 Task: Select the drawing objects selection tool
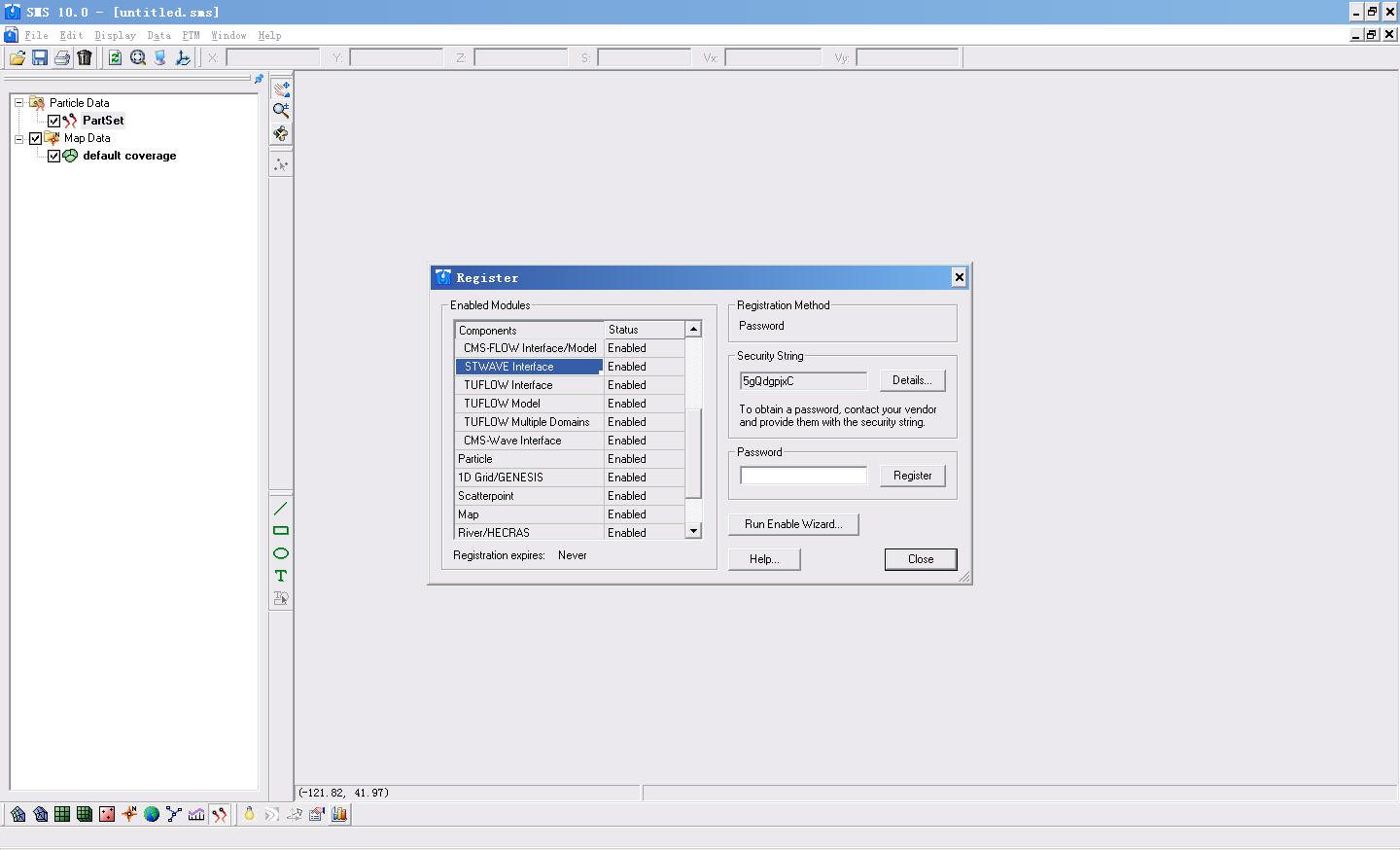pyautogui.click(x=281, y=598)
